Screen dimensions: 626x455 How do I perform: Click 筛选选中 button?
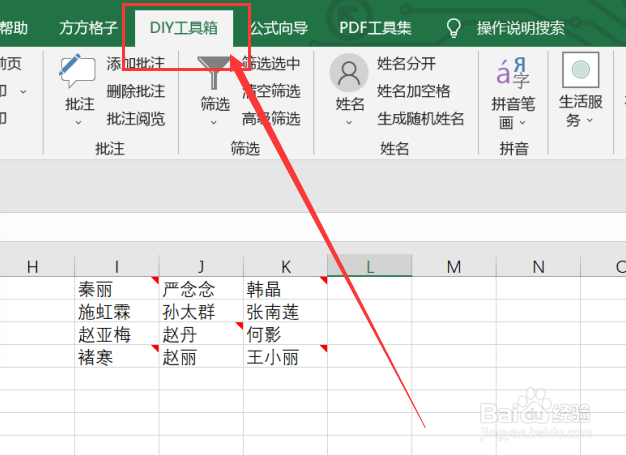pyautogui.click(x=271, y=63)
